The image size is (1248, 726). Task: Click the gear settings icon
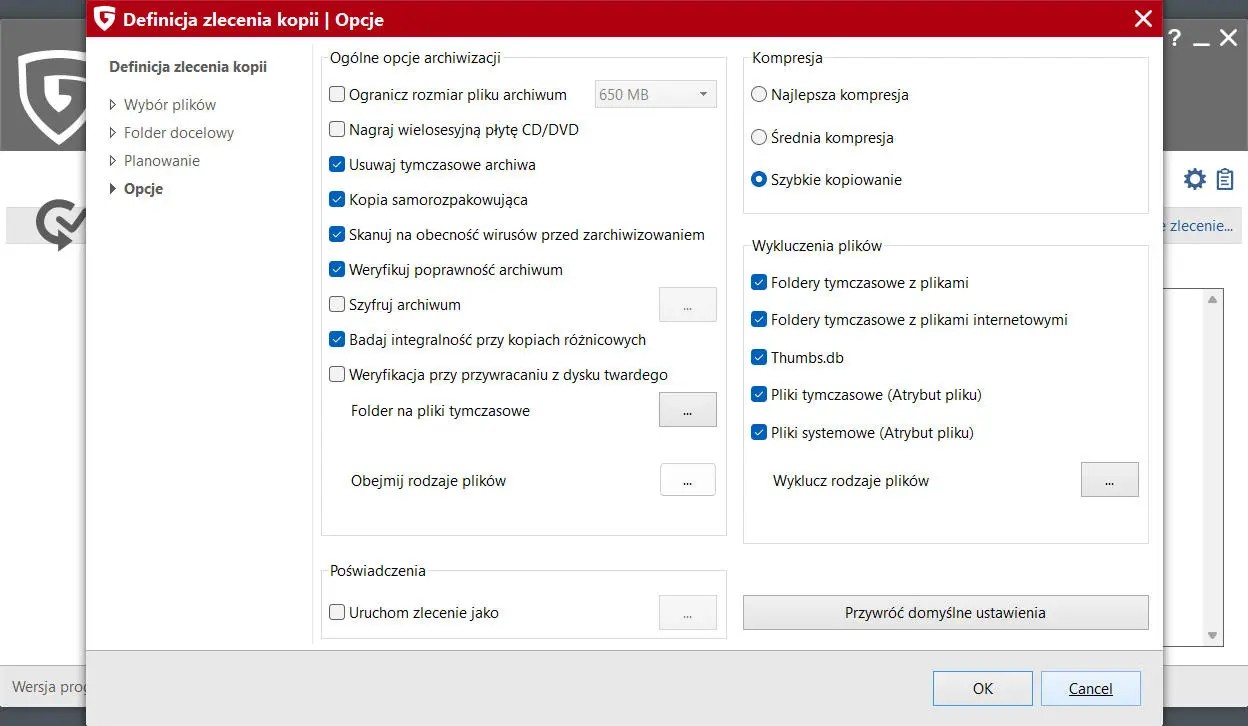[1194, 178]
